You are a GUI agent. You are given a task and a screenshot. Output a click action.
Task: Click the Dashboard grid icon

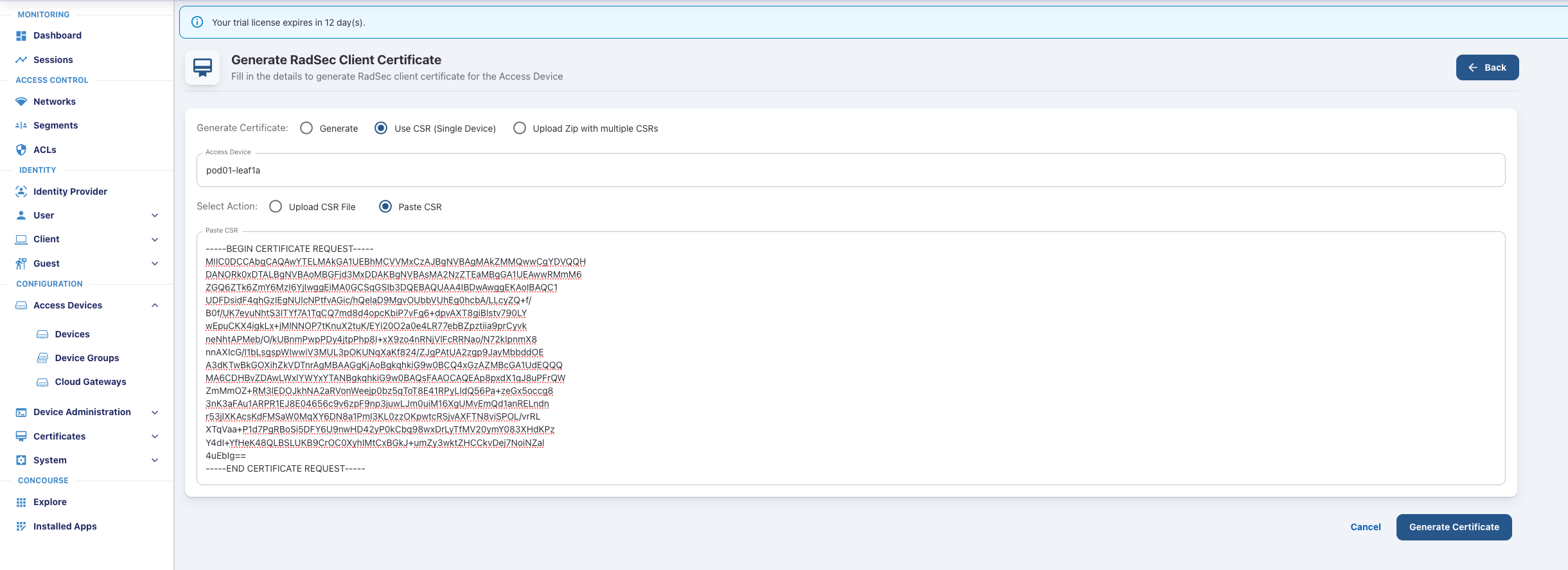(x=21, y=36)
